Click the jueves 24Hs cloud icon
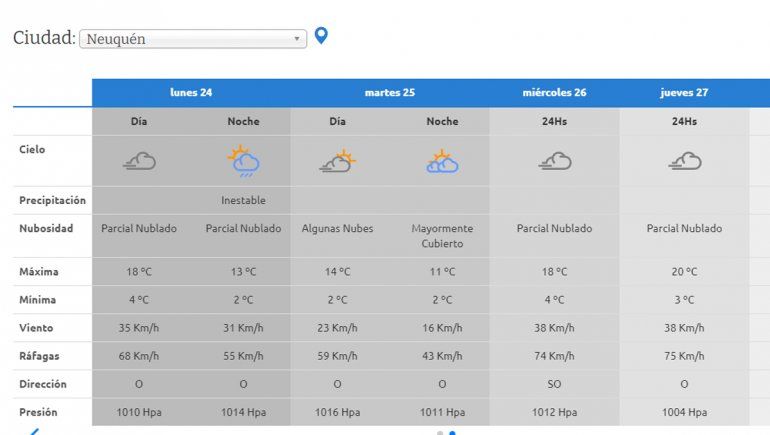 click(x=684, y=161)
